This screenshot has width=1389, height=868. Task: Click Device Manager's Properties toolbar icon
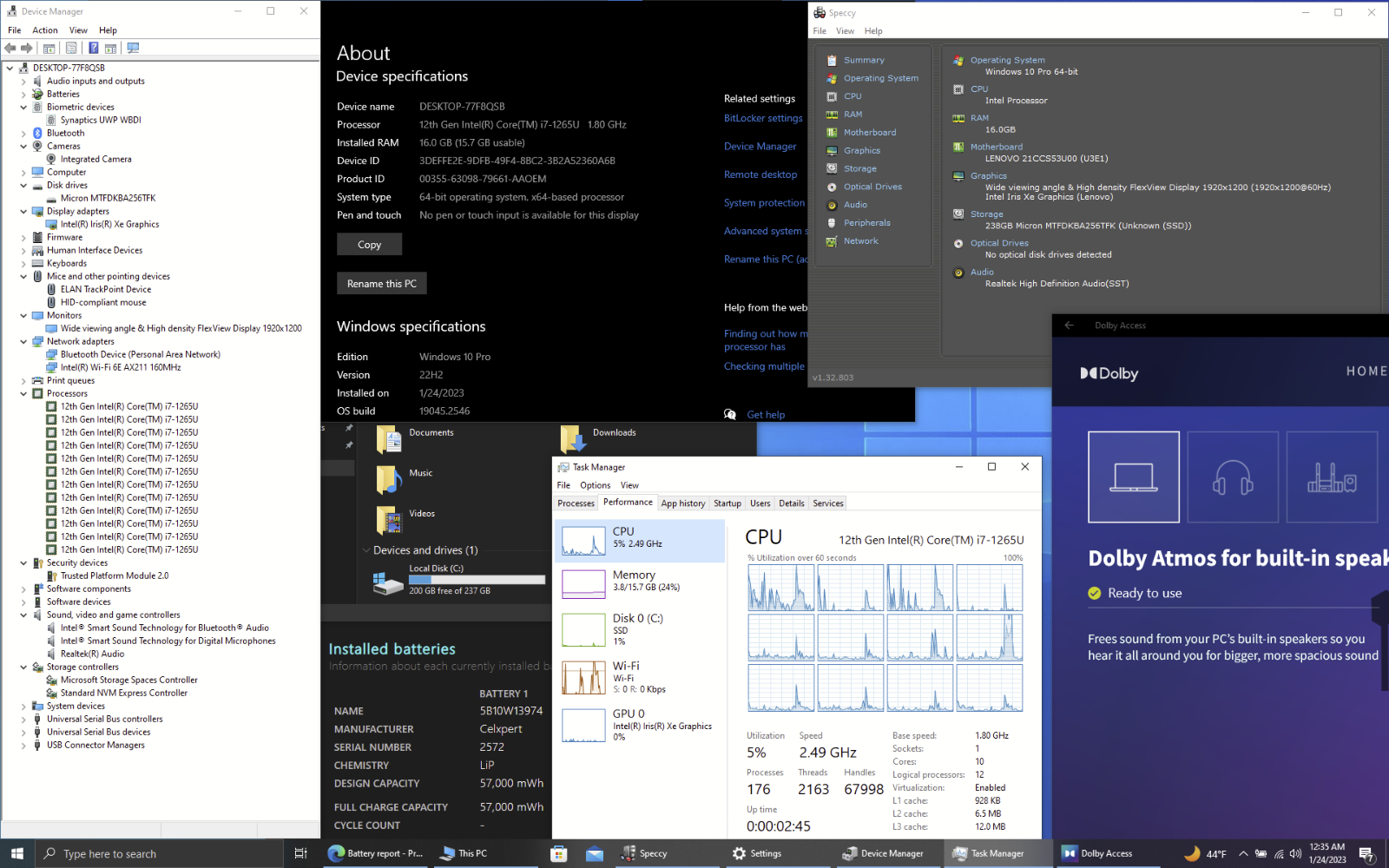coord(71,49)
